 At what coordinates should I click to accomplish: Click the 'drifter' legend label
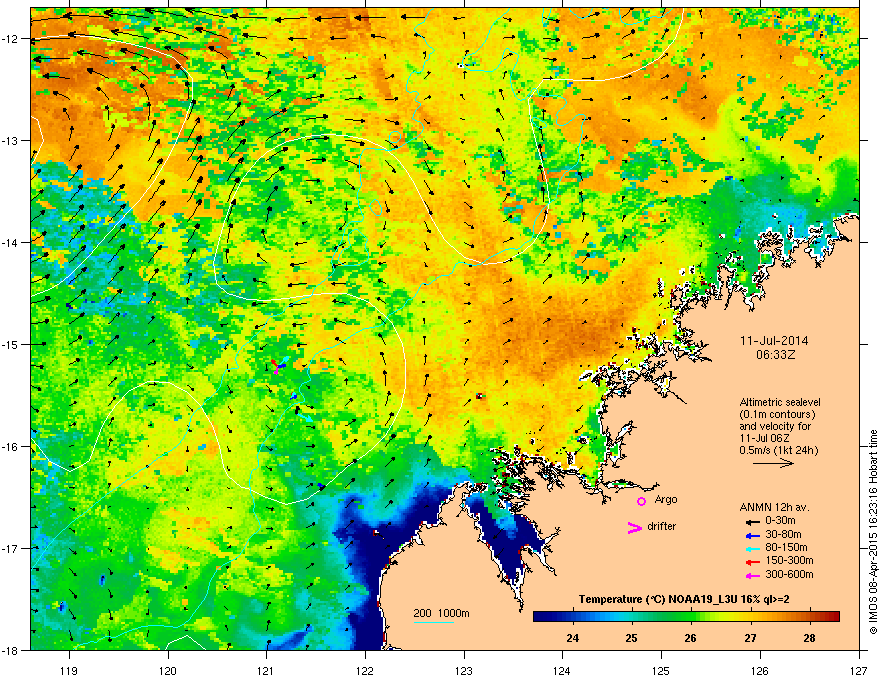(x=662, y=526)
